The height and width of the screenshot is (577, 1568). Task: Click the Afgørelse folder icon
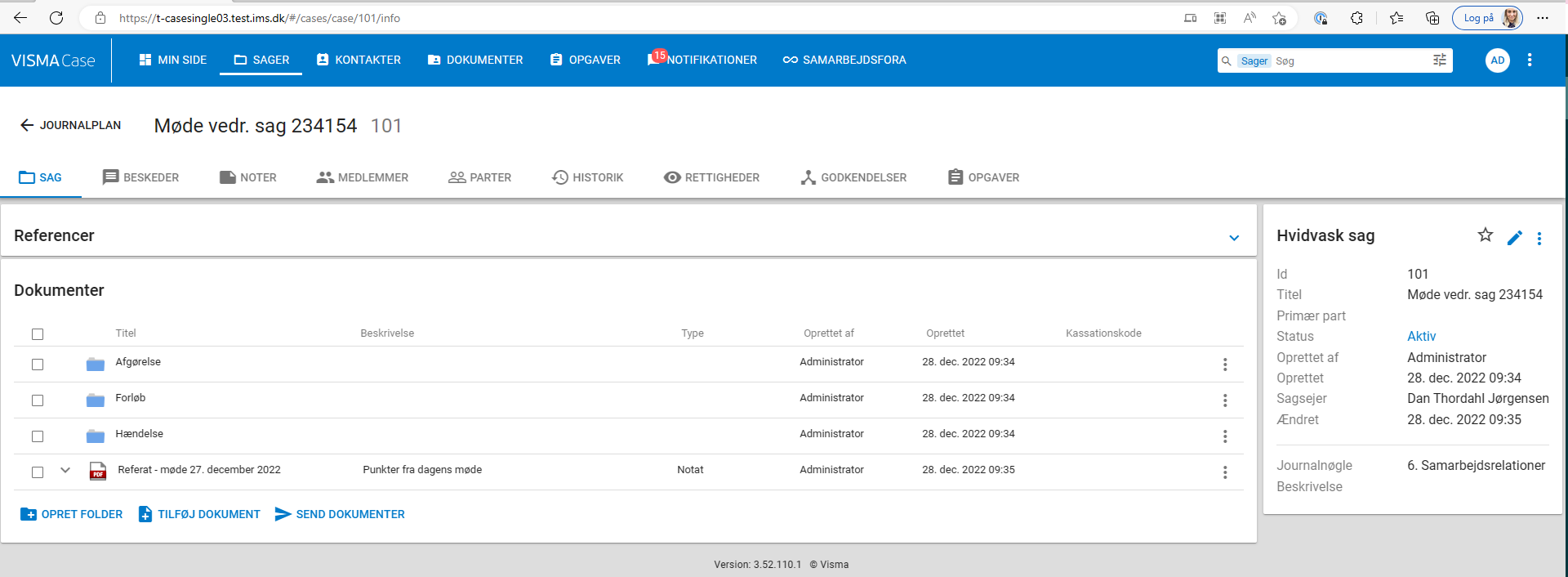pos(96,365)
